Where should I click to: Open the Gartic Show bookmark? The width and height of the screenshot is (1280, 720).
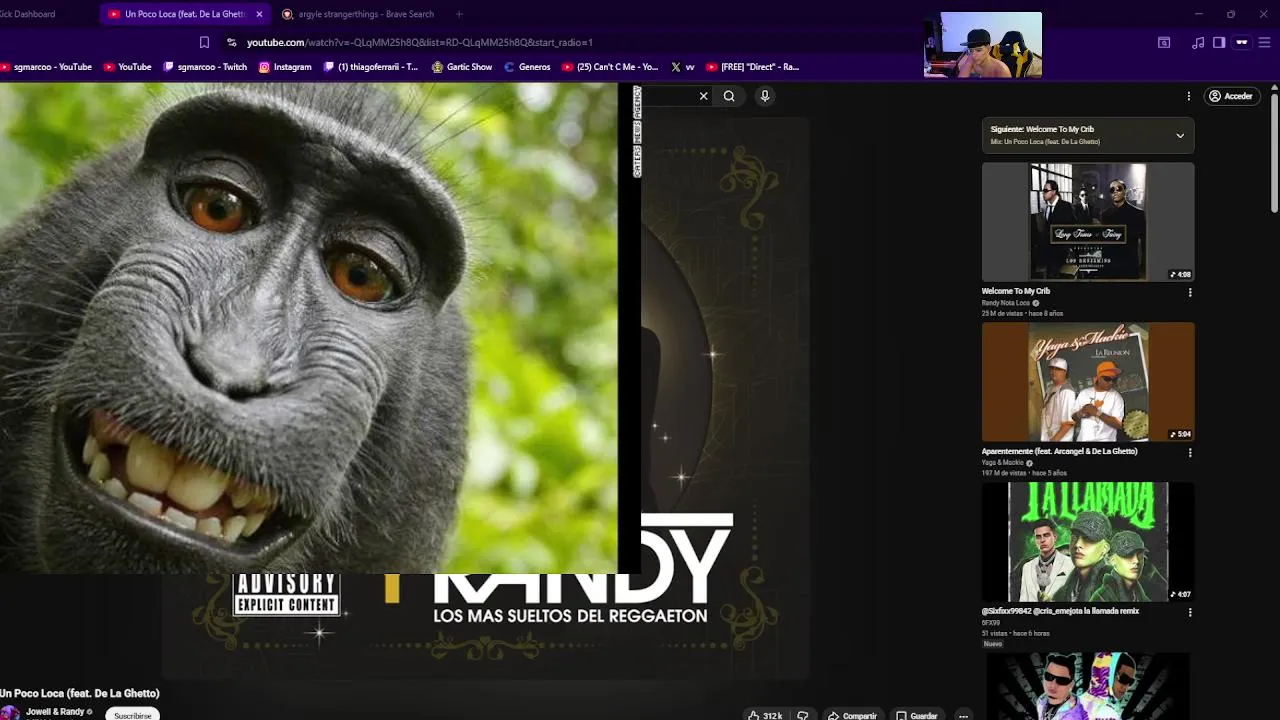point(462,67)
